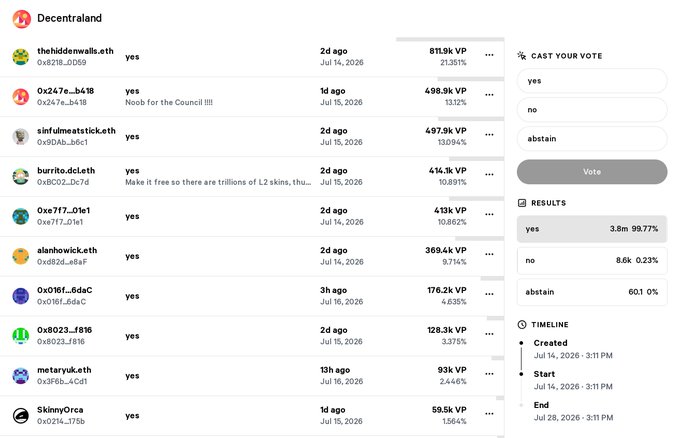Viewport: 680px width, 438px height.
Task: Click the no result bar 0.23%
Action: [592, 261]
